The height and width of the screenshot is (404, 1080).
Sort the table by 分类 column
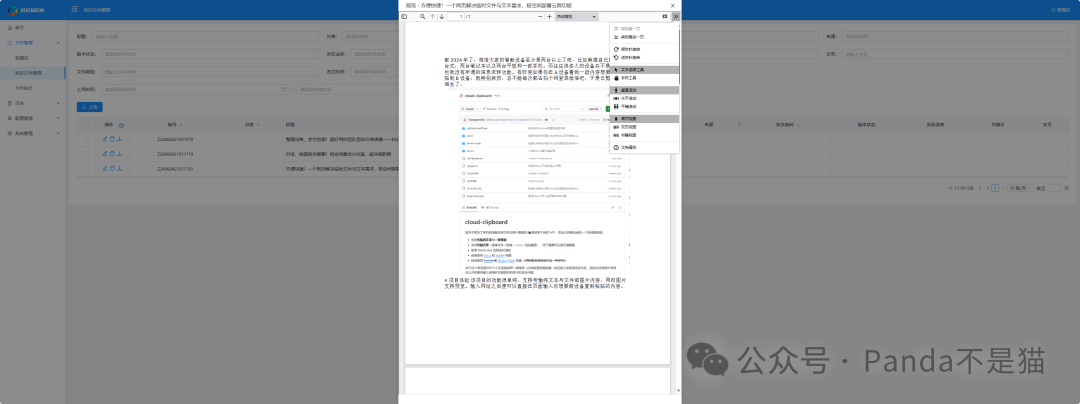[x=256, y=125]
